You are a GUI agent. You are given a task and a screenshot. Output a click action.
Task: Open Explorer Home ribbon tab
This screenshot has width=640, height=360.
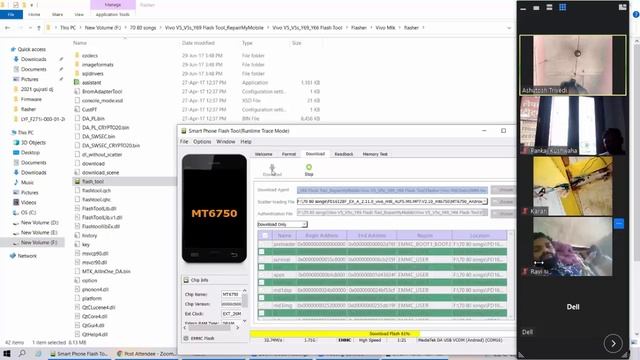pos(34,14)
